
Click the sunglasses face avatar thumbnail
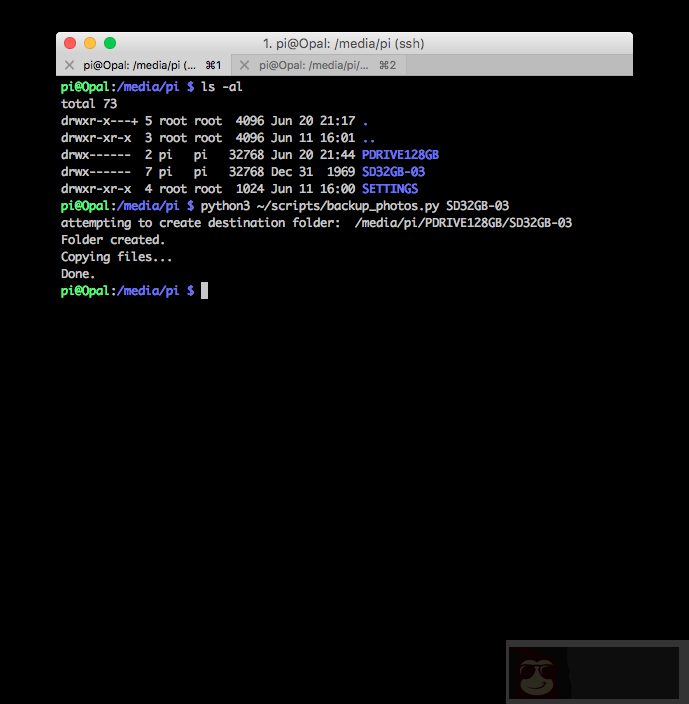[538, 674]
